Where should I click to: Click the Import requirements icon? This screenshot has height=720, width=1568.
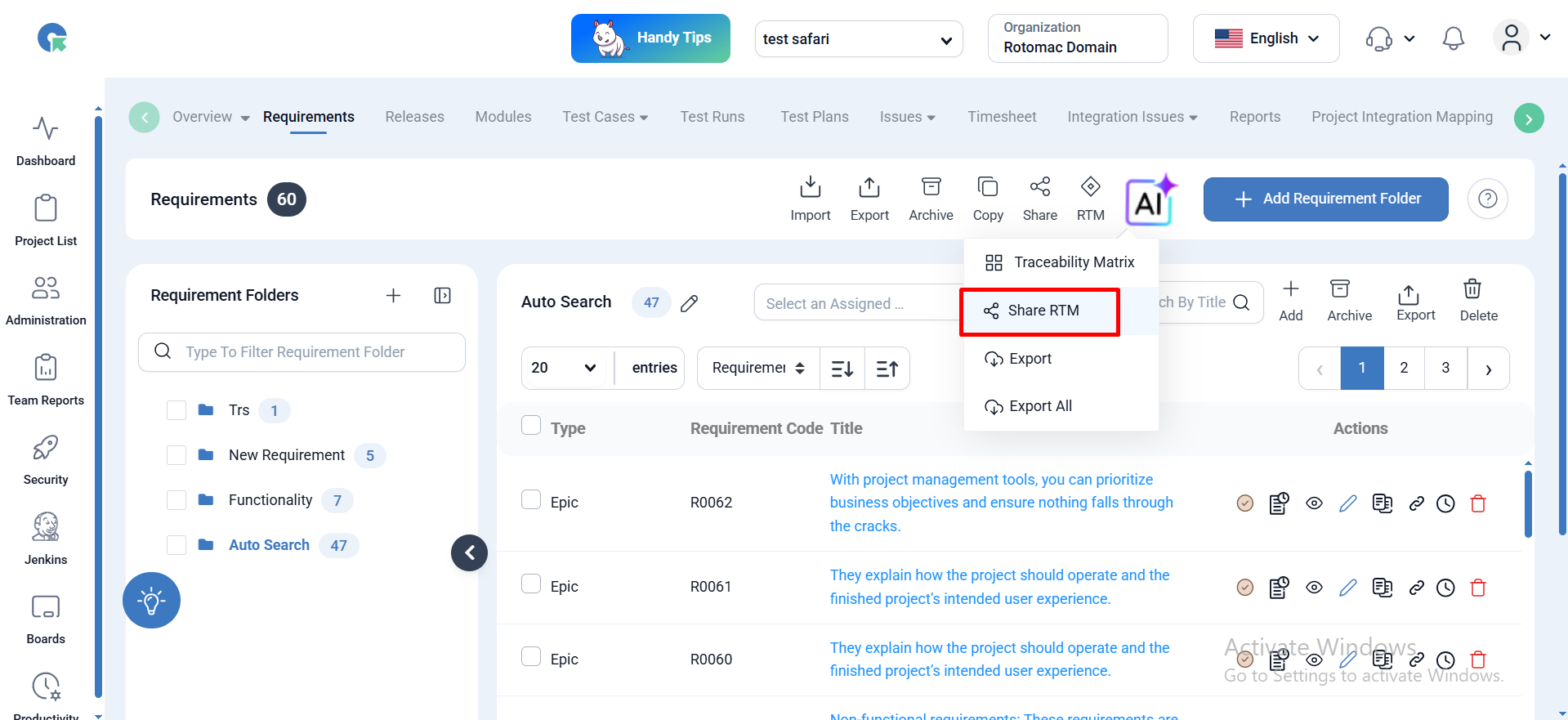pos(810,198)
